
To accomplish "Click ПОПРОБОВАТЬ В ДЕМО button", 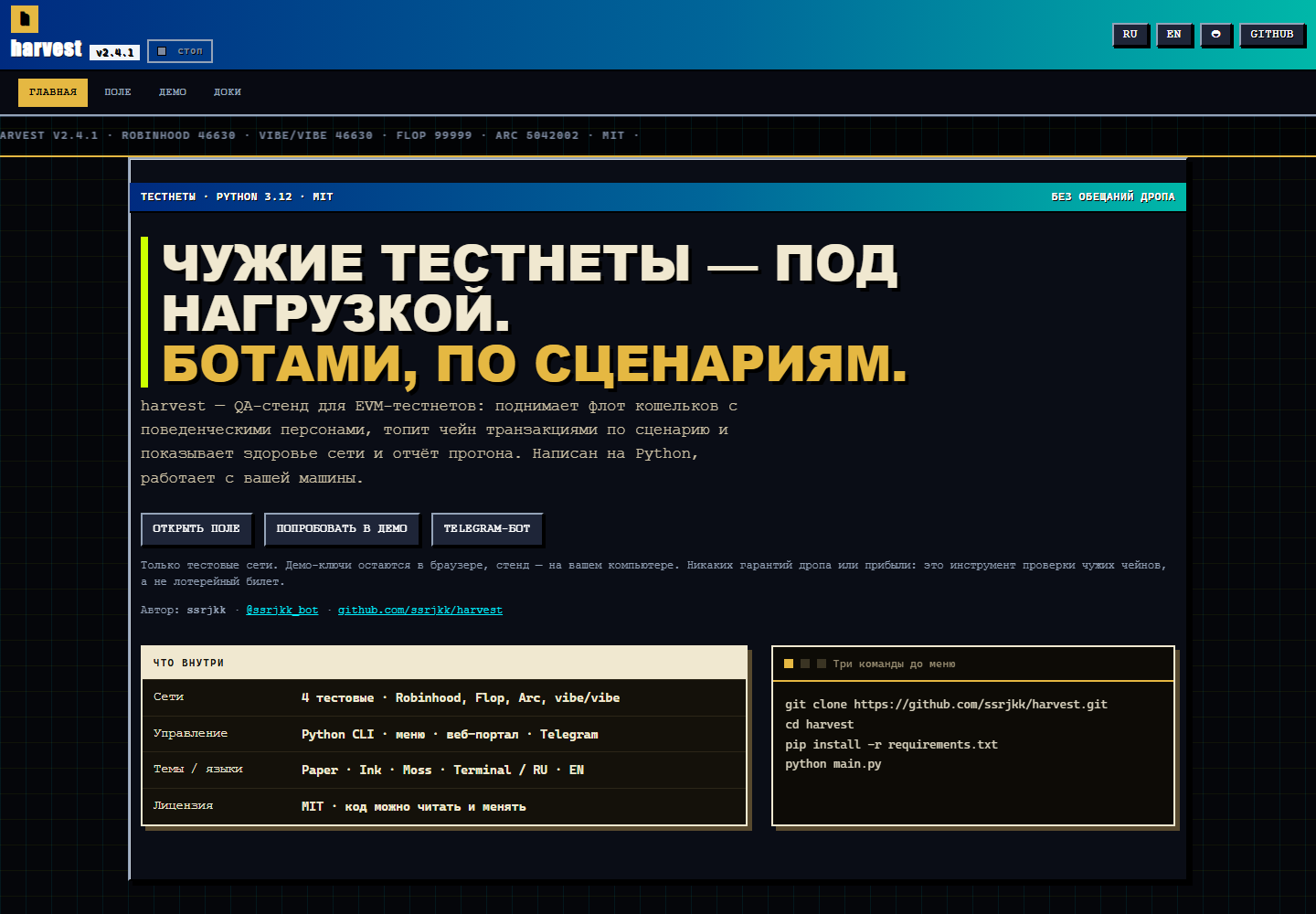I will 342,528.
